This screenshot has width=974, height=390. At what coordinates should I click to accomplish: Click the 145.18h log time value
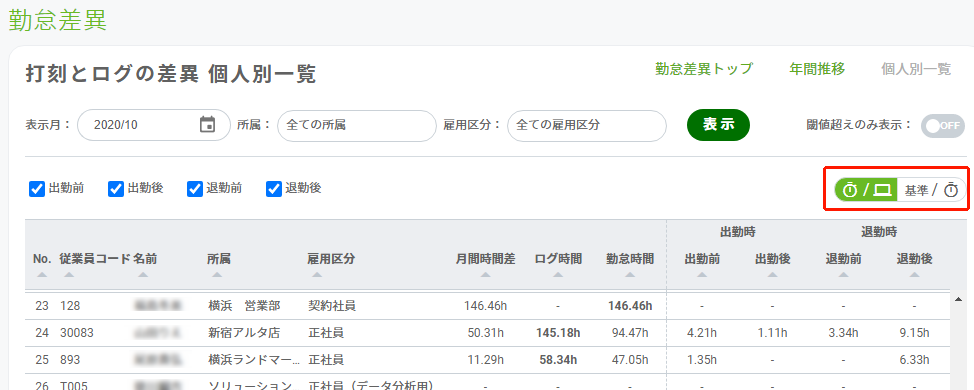(x=558, y=333)
